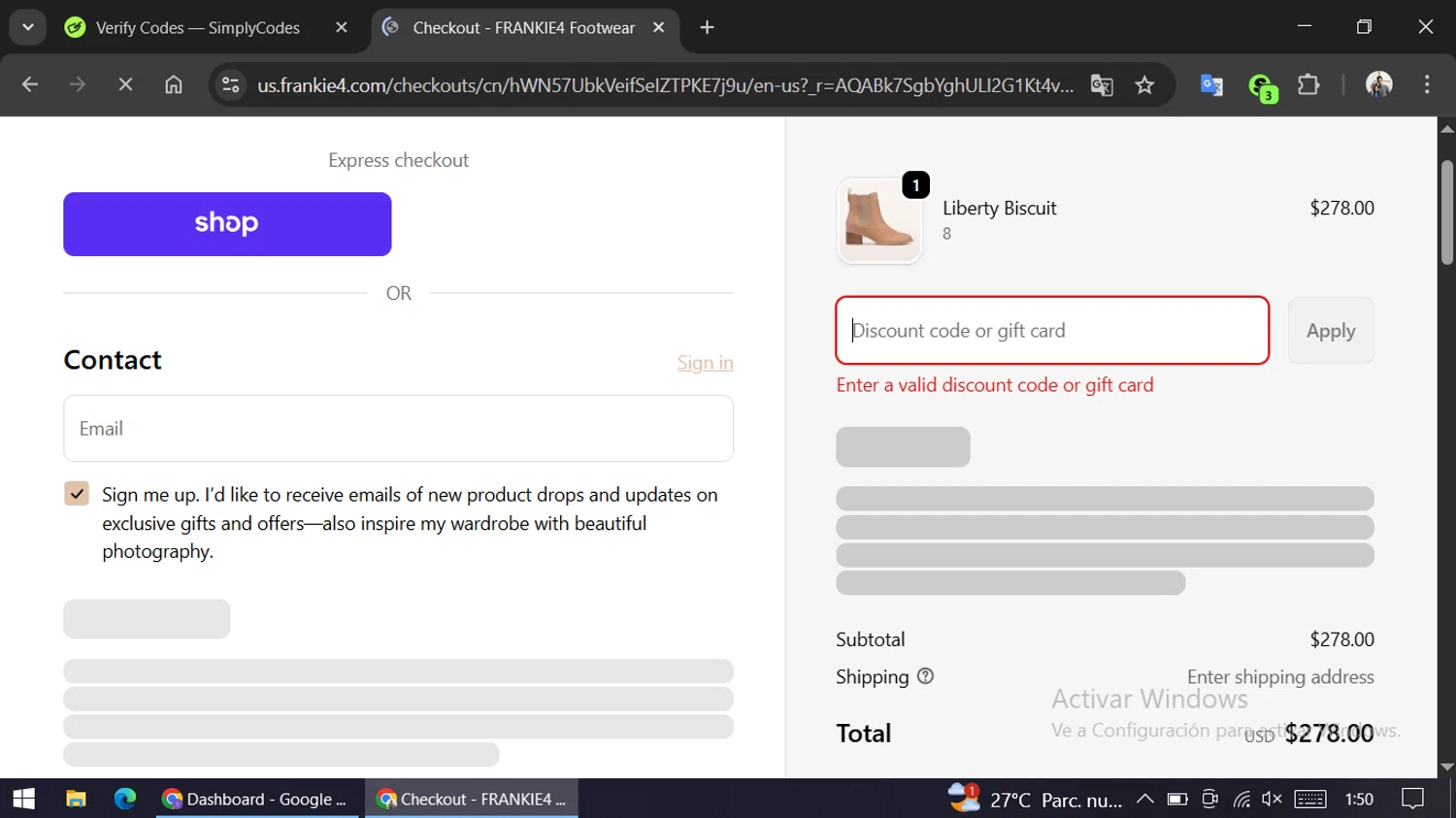Show hidden system tray icons
The width and height of the screenshot is (1456, 818).
point(1144,799)
